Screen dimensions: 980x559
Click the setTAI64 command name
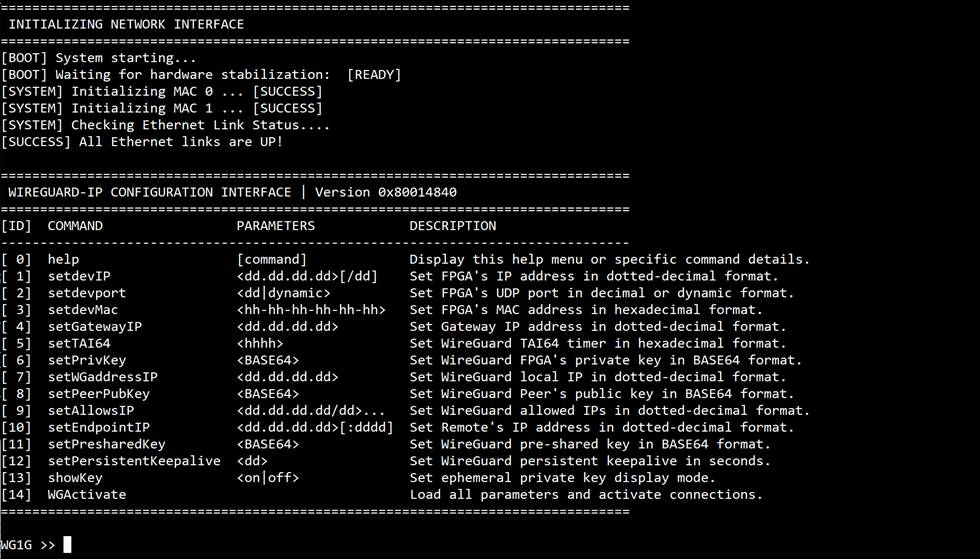coord(79,344)
